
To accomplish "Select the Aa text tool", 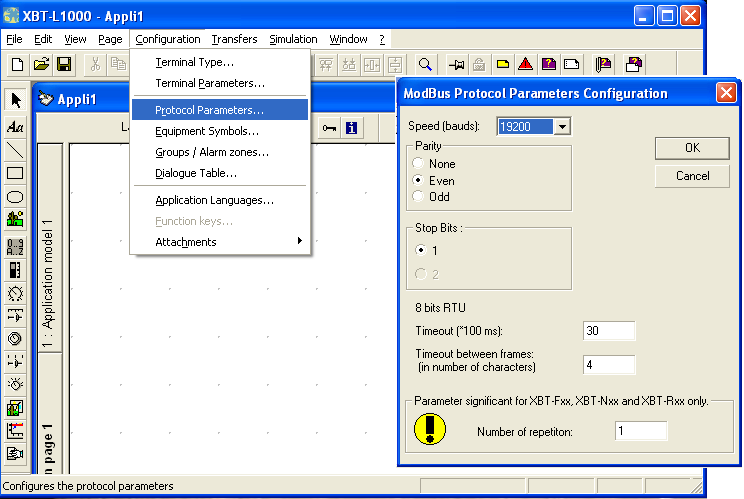I will click(15, 127).
